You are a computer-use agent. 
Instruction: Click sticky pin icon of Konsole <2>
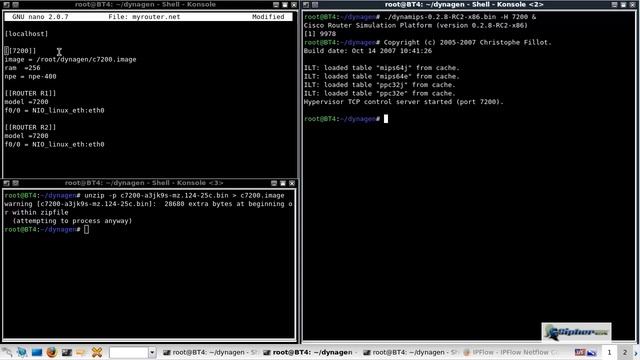tap(315, 4)
